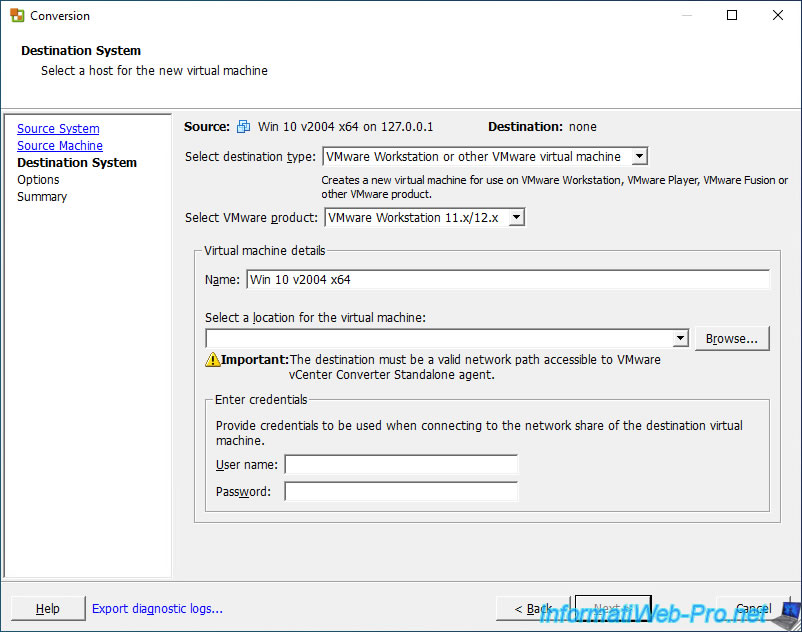The width and height of the screenshot is (802, 632).
Task: Go to Source Machine step
Action: 60,146
